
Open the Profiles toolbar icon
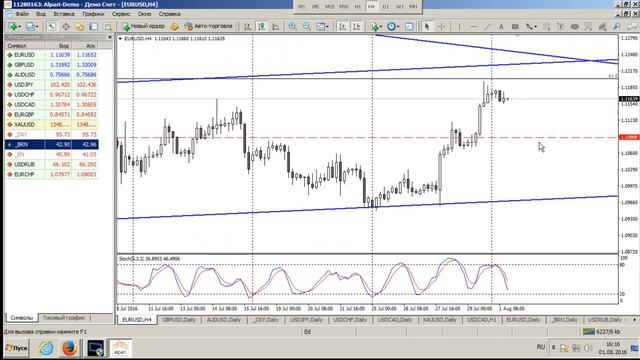30,27
